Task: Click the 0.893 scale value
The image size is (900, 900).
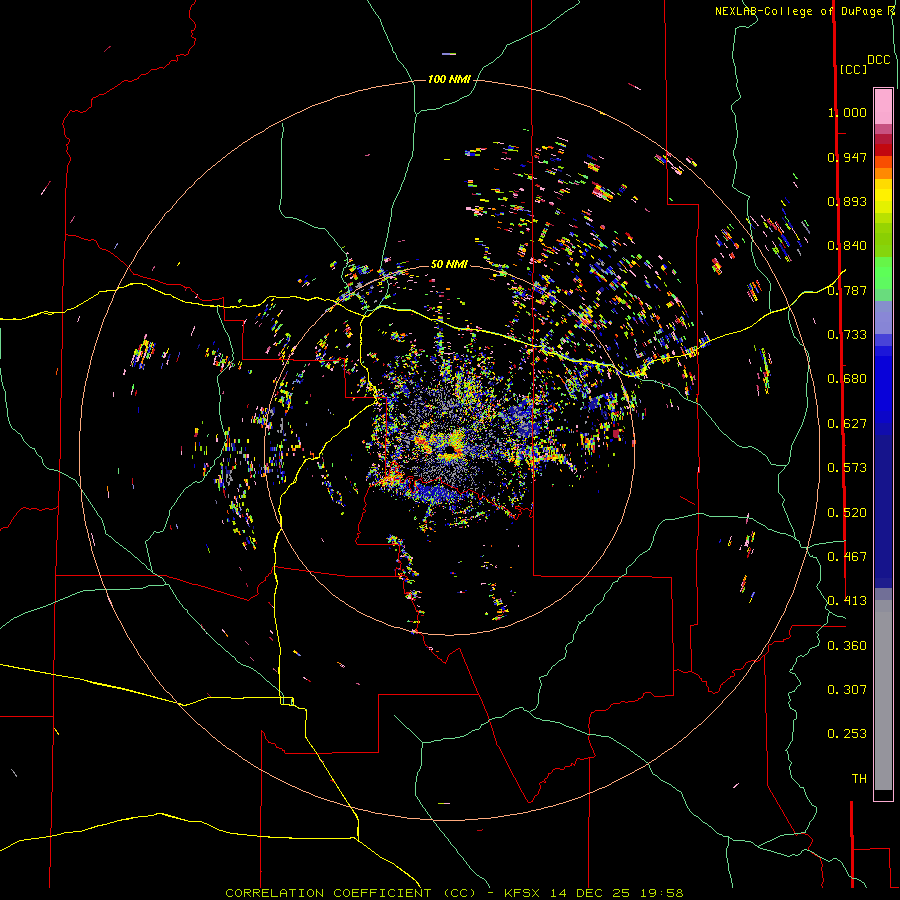Action: 847,201
